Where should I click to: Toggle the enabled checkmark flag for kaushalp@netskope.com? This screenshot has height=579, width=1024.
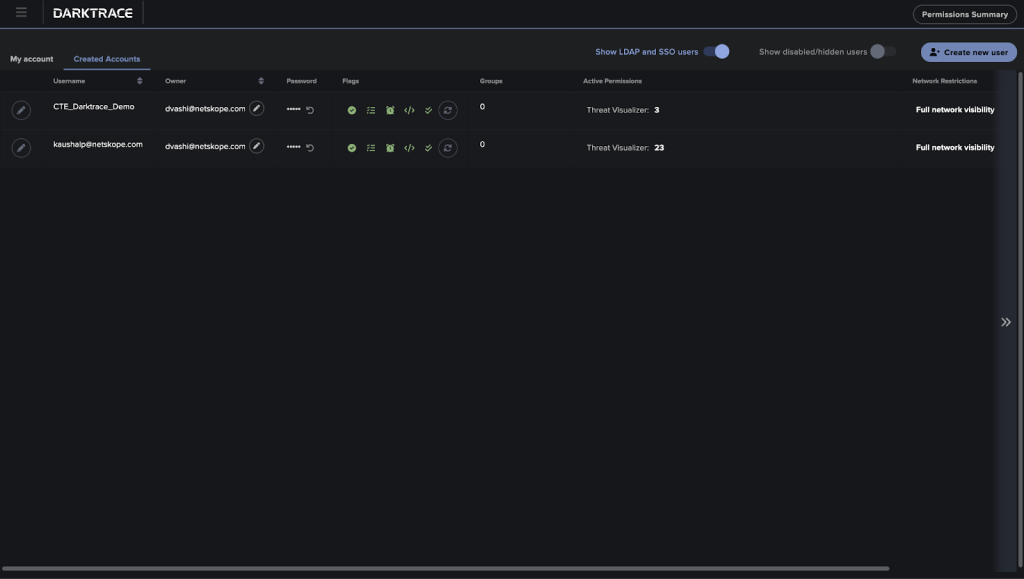pos(352,148)
